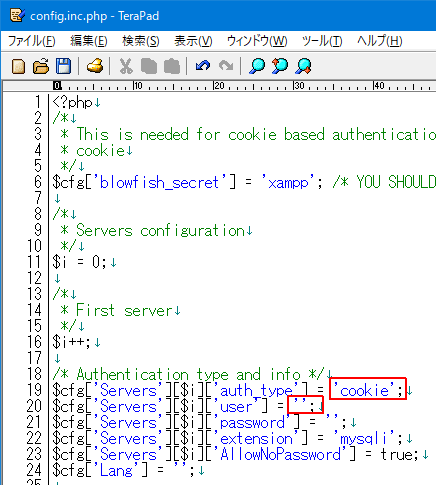The height and width of the screenshot is (485, 436).
Task: Open search with magnifier icon
Action: (x=257, y=66)
